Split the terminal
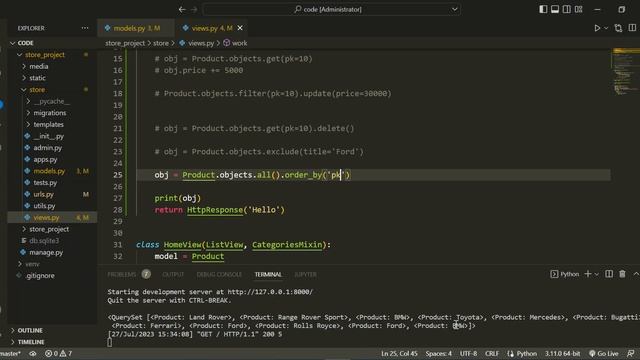The width and height of the screenshot is (640, 360). coord(609,274)
